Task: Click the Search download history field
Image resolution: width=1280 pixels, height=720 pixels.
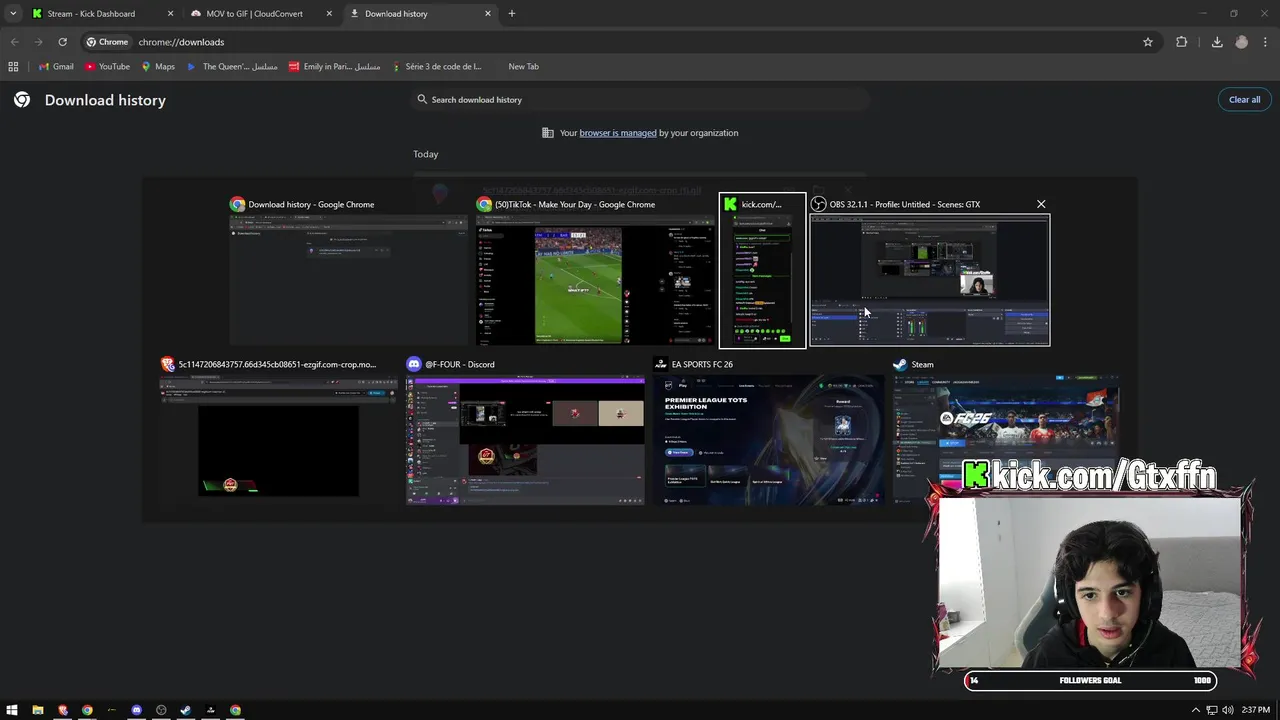Action: (x=640, y=100)
